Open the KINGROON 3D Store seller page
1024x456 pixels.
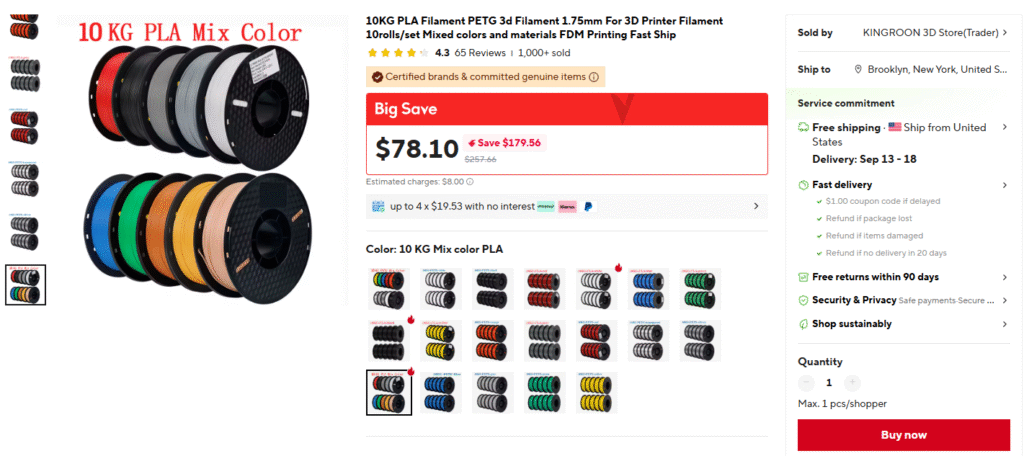[x=935, y=32]
